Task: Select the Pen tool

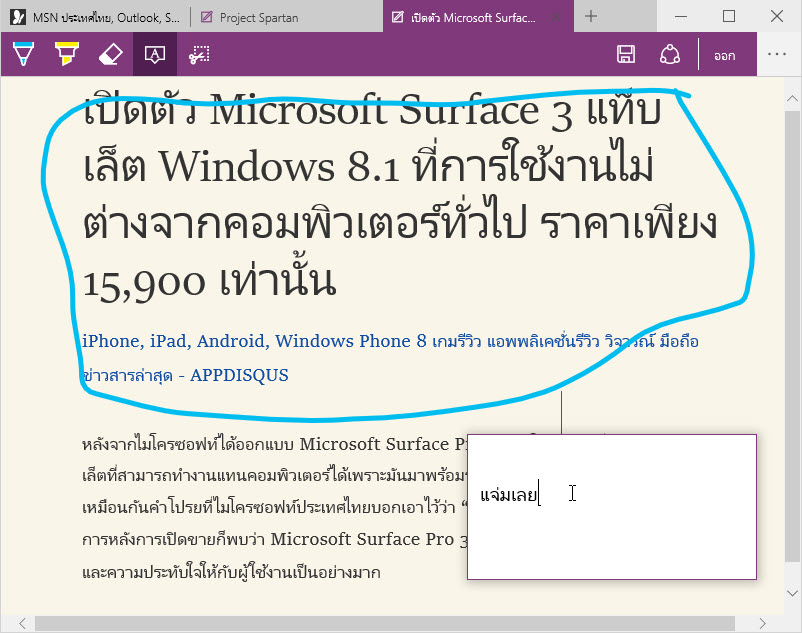Action: pos(22,54)
